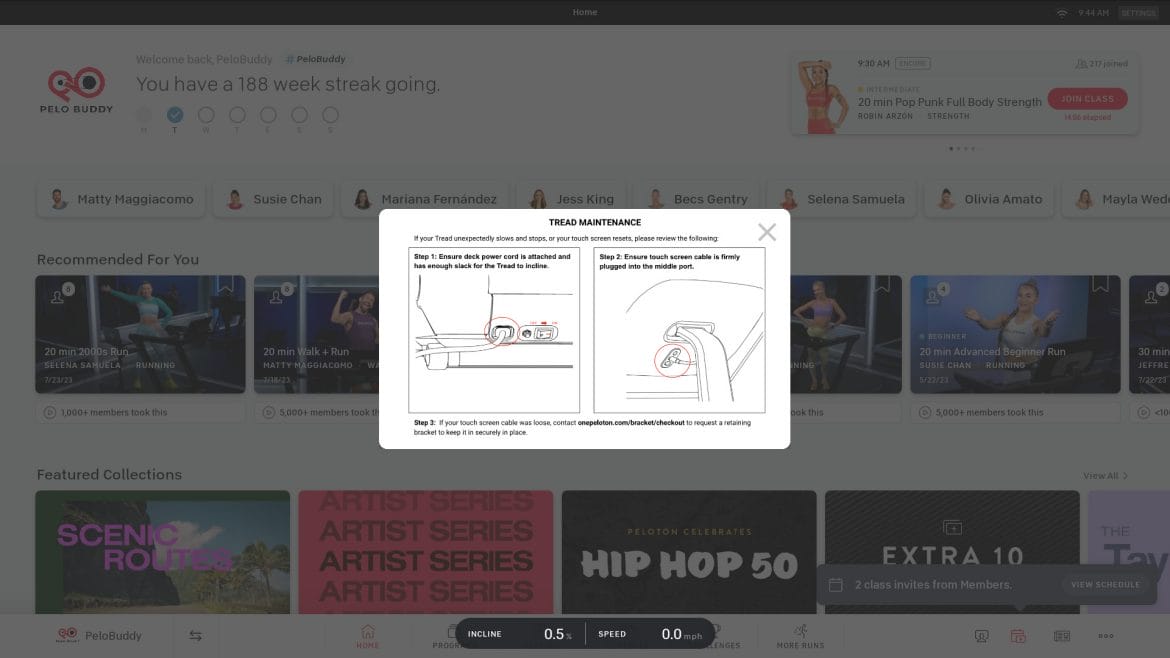Select the Wednesday streak circle
1170x658 pixels.
(x=206, y=115)
